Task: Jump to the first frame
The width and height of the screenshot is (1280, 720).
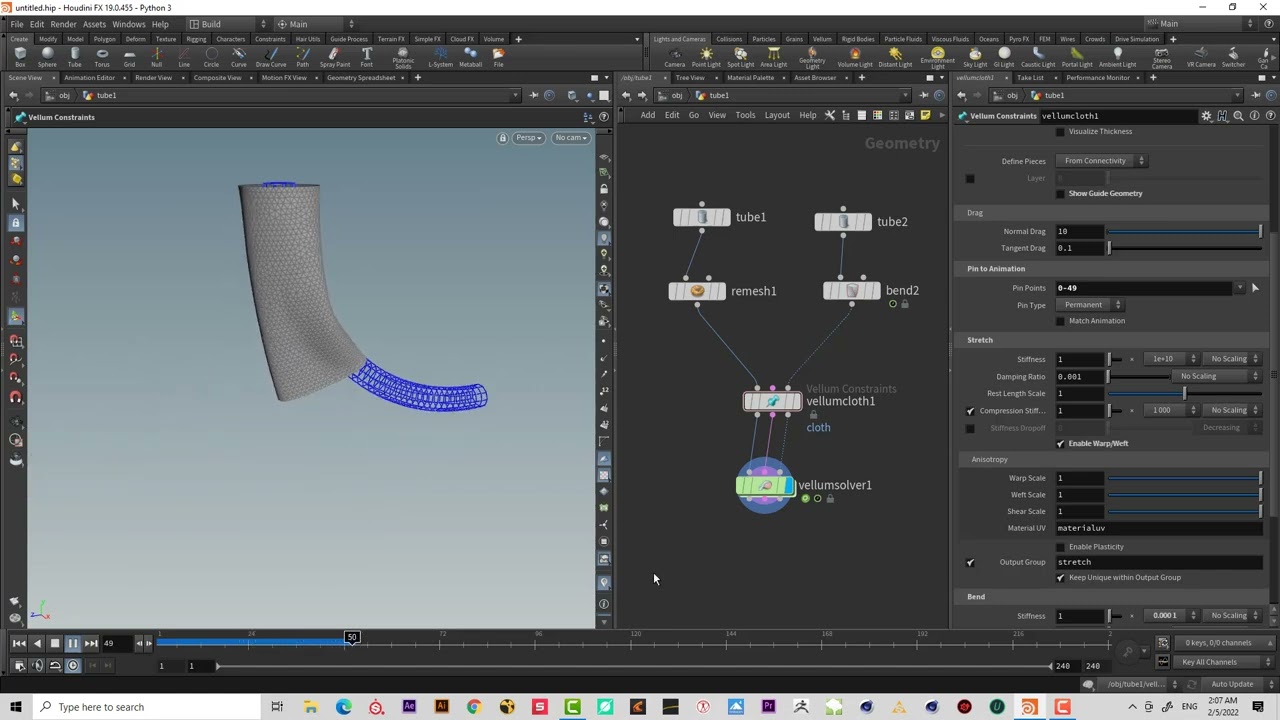Action: click(18, 644)
